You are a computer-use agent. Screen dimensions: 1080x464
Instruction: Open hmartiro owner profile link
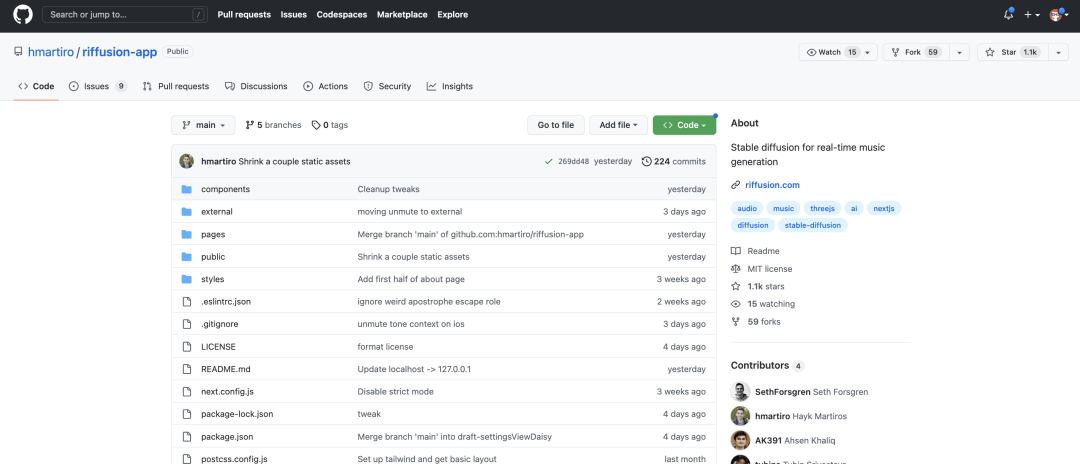tap(51, 52)
